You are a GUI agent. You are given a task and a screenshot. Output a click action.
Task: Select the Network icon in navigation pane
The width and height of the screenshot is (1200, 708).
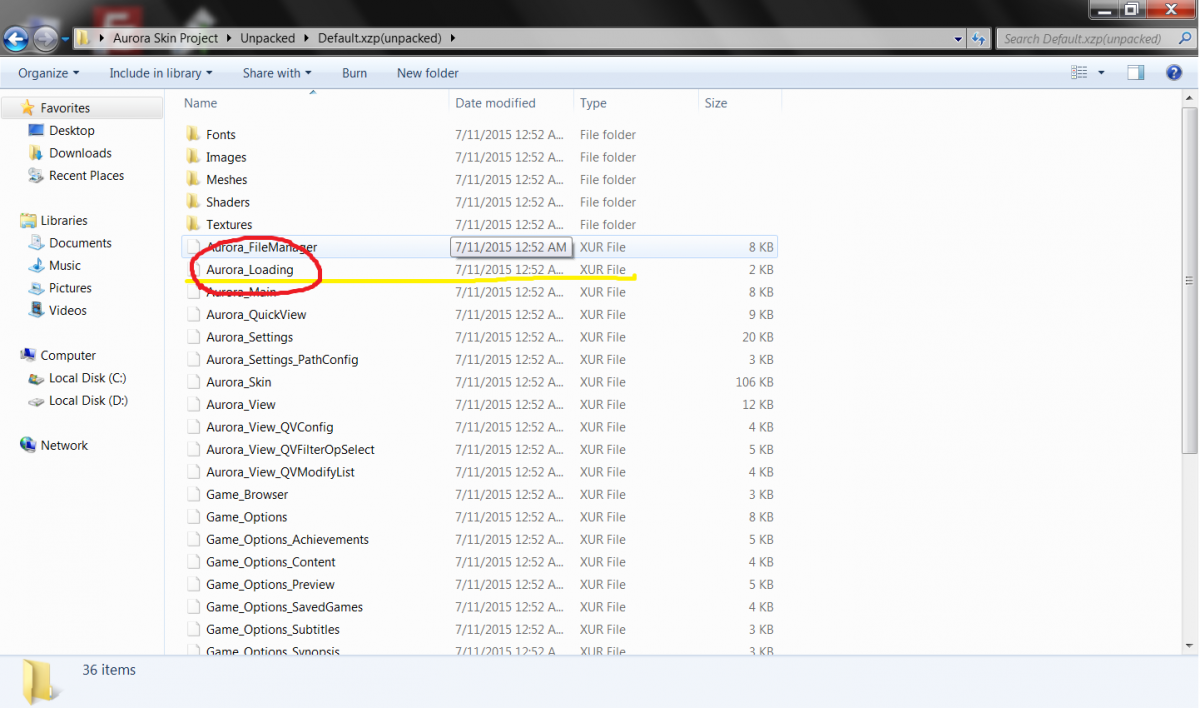[27, 446]
